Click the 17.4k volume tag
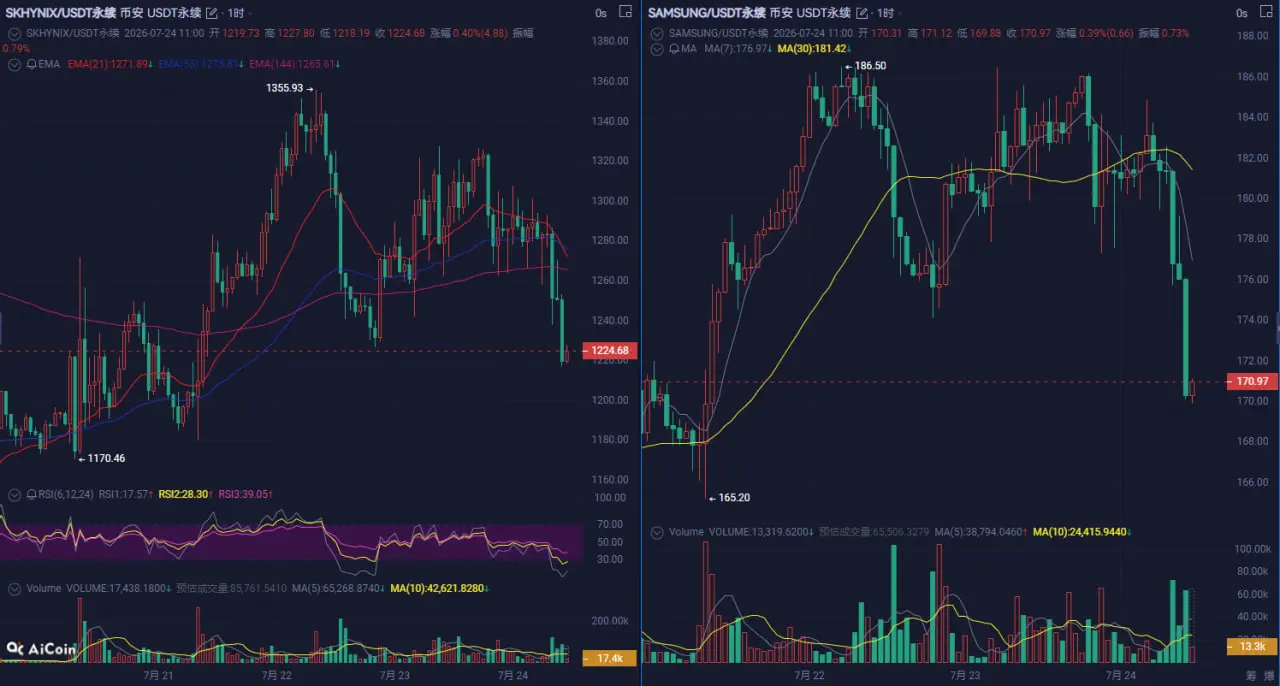This screenshot has height=686, width=1280. (611, 658)
